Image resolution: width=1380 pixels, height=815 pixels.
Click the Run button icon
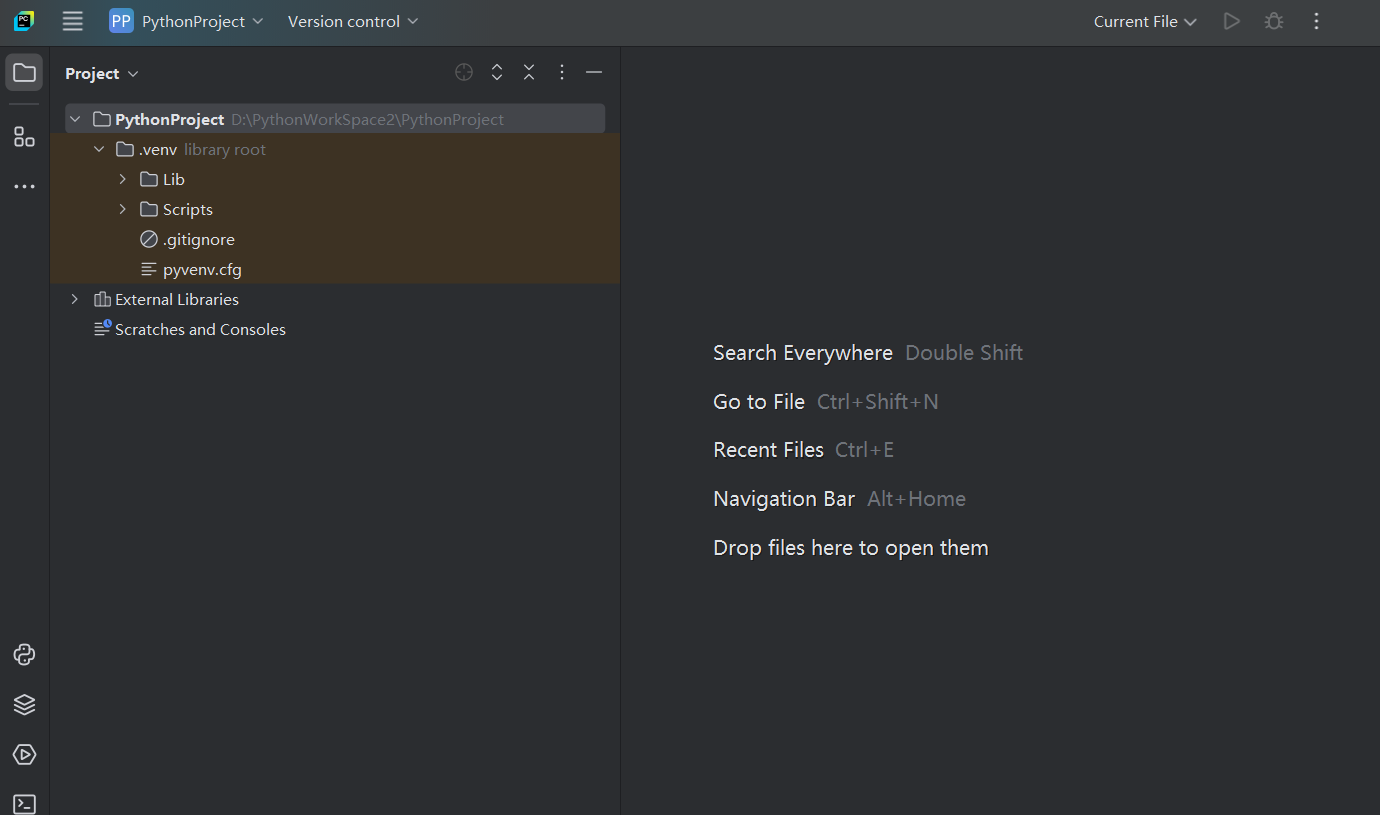(1231, 21)
